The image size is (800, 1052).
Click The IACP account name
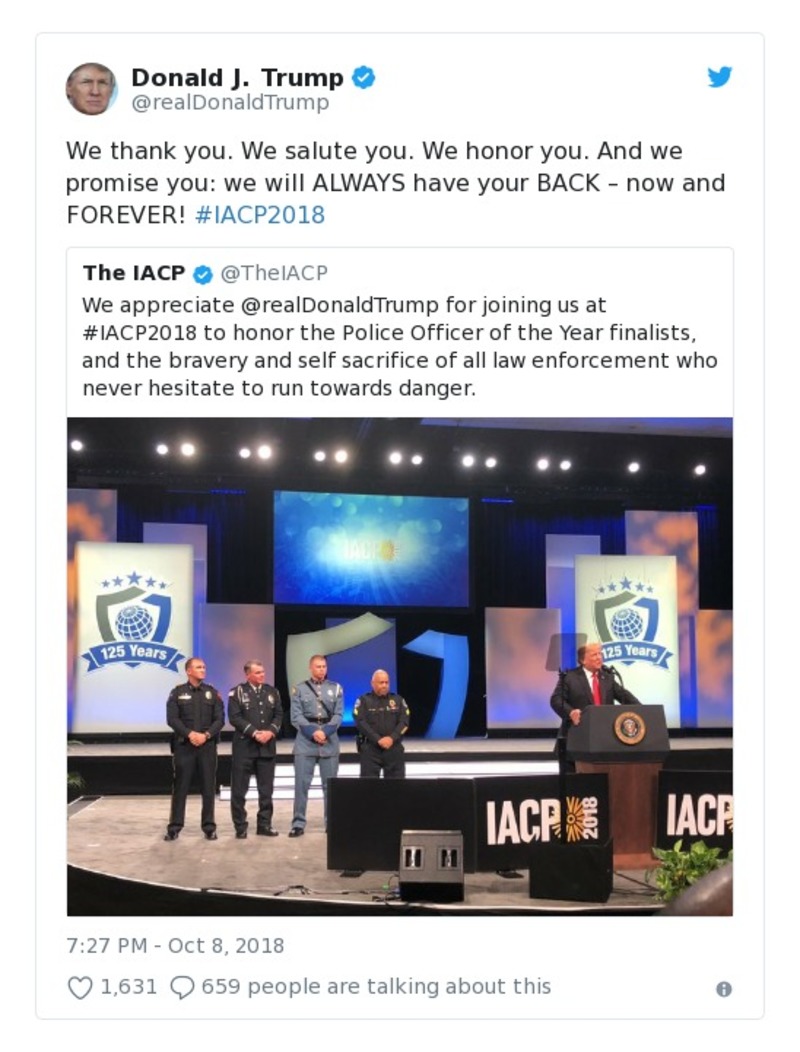pos(133,273)
